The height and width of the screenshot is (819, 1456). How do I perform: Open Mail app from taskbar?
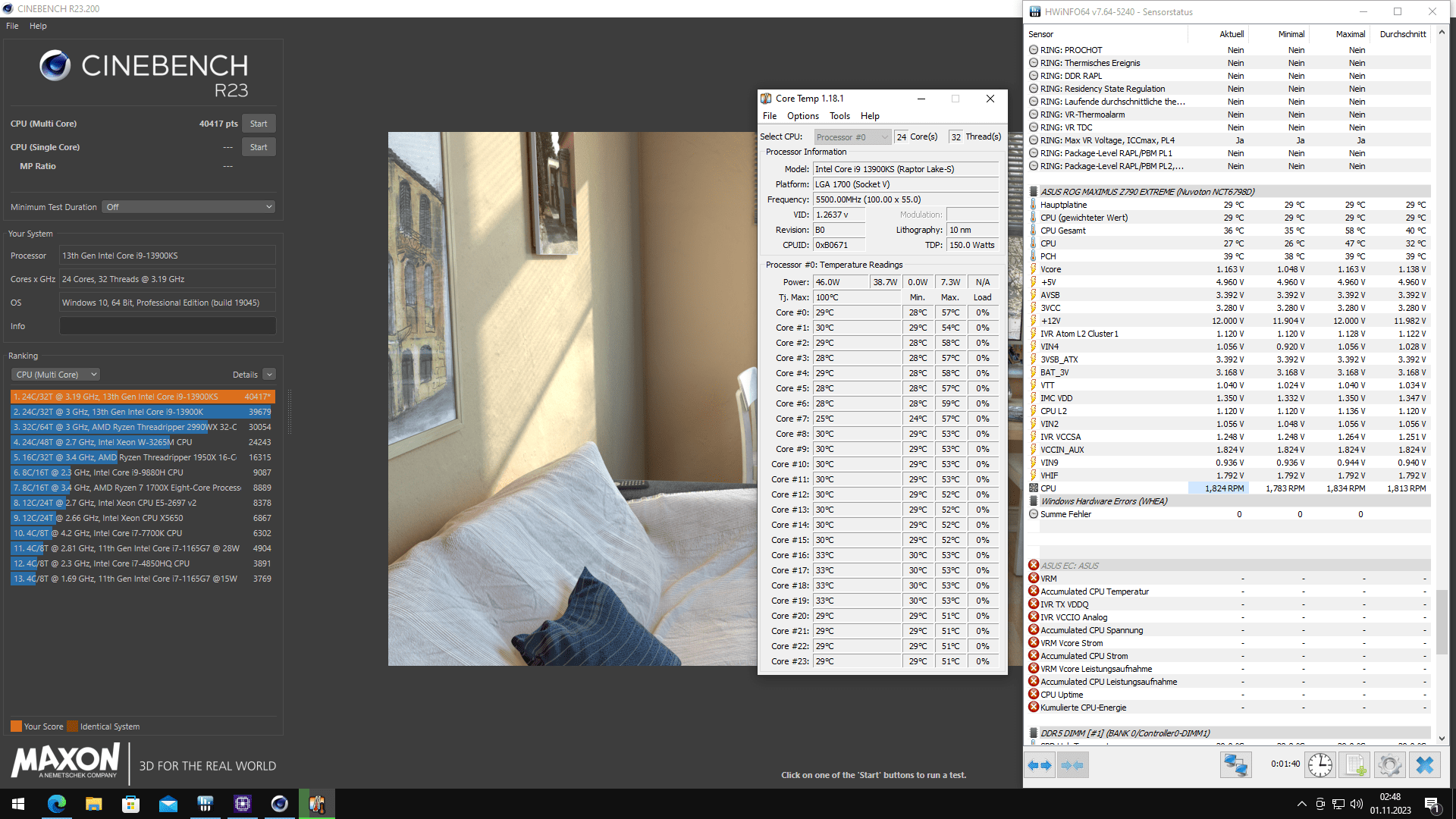168,804
